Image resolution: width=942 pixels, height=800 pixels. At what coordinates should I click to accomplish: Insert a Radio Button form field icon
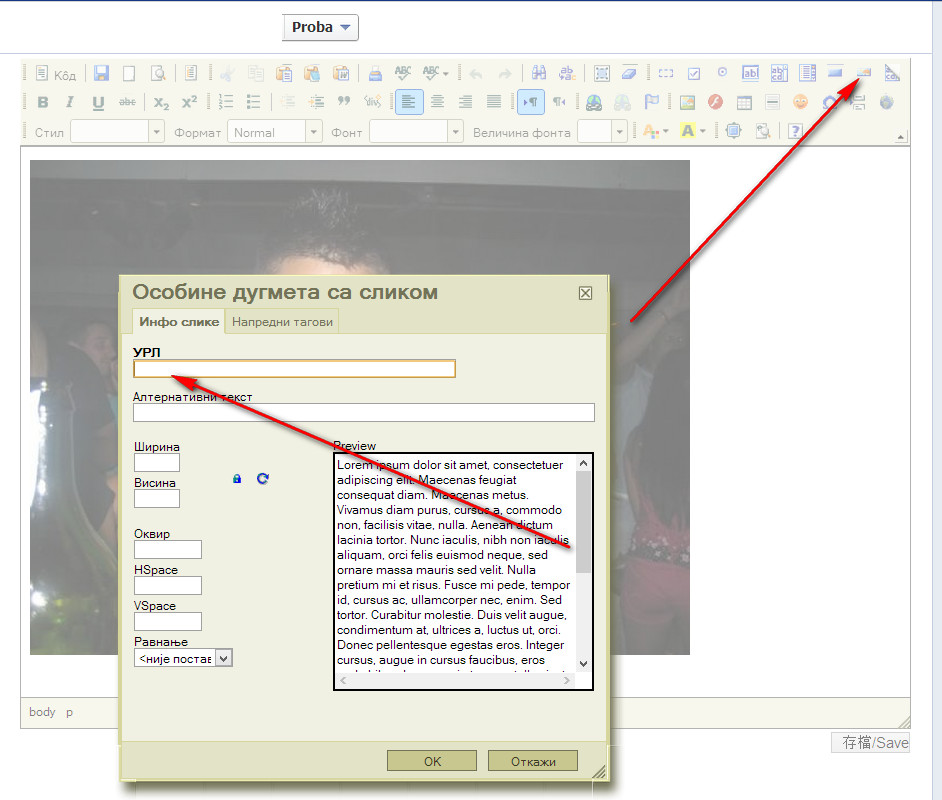point(722,72)
